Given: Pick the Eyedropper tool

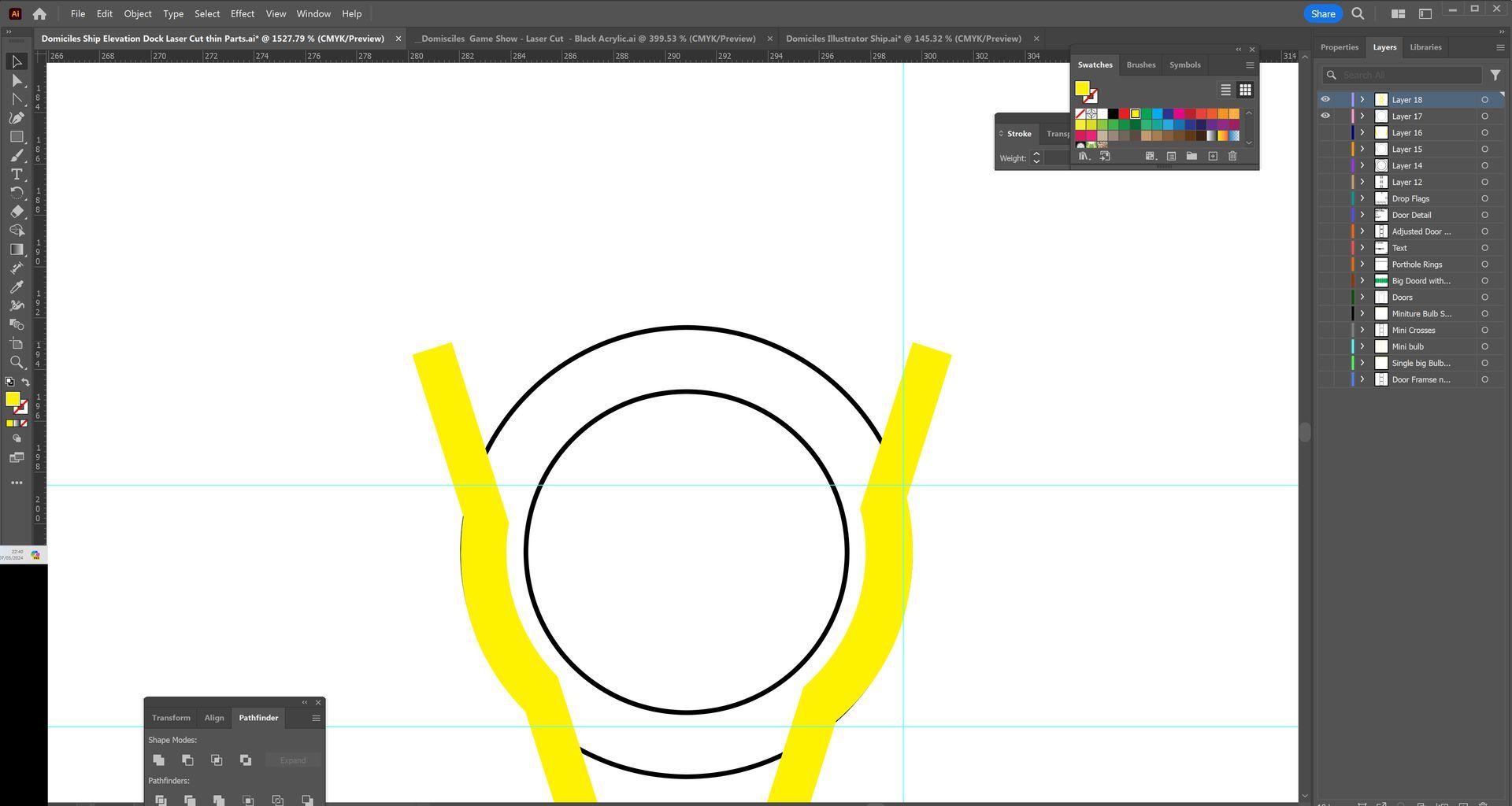Looking at the screenshot, I should coord(17,287).
